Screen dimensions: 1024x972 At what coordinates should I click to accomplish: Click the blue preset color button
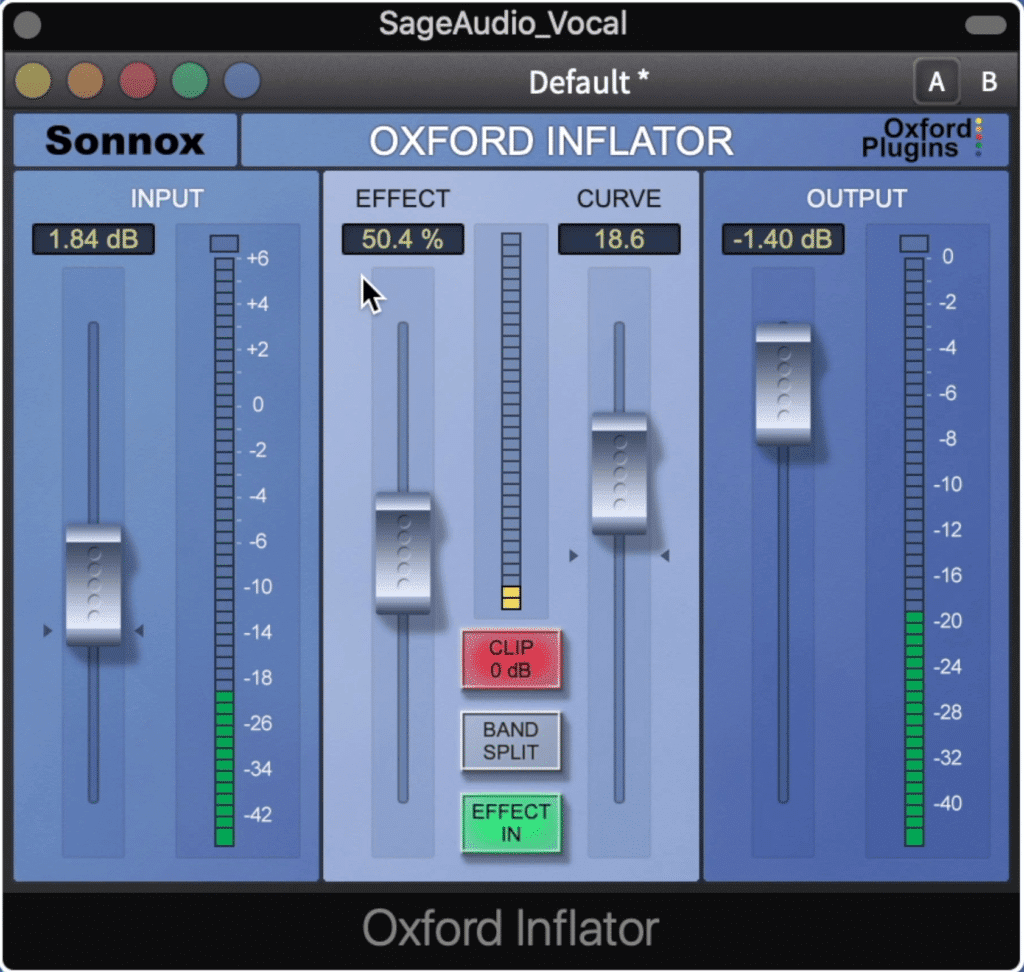click(x=242, y=81)
